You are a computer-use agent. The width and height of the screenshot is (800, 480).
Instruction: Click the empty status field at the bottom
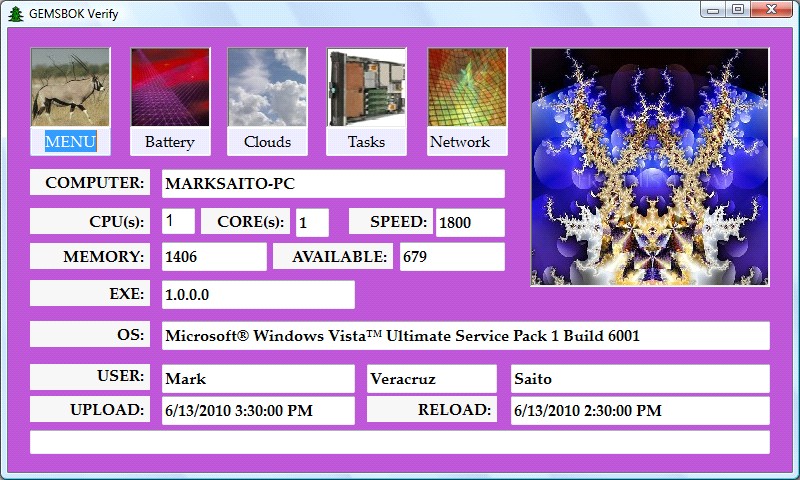[x=400, y=442]
